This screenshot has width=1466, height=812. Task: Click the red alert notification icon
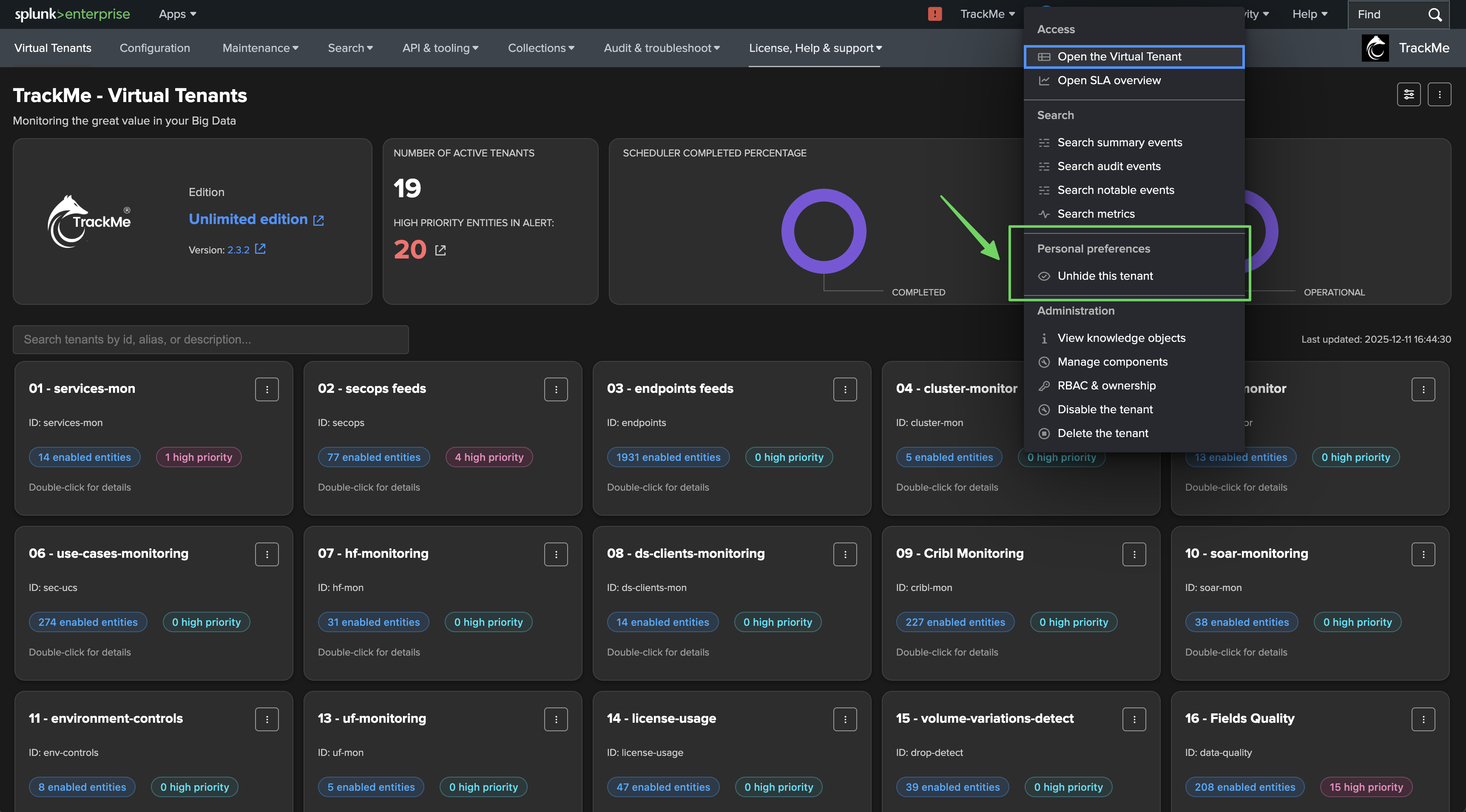tap(935, 14)
